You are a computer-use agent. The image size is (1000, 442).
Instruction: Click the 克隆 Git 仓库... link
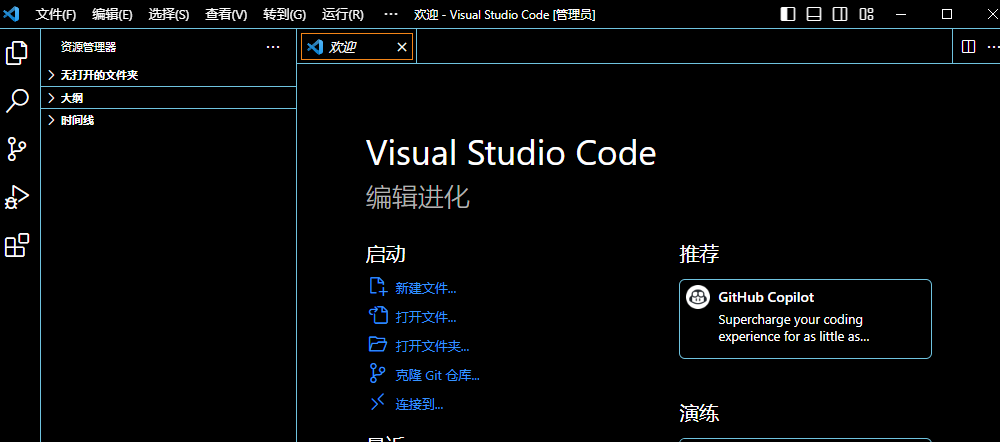tap(438, 375)
